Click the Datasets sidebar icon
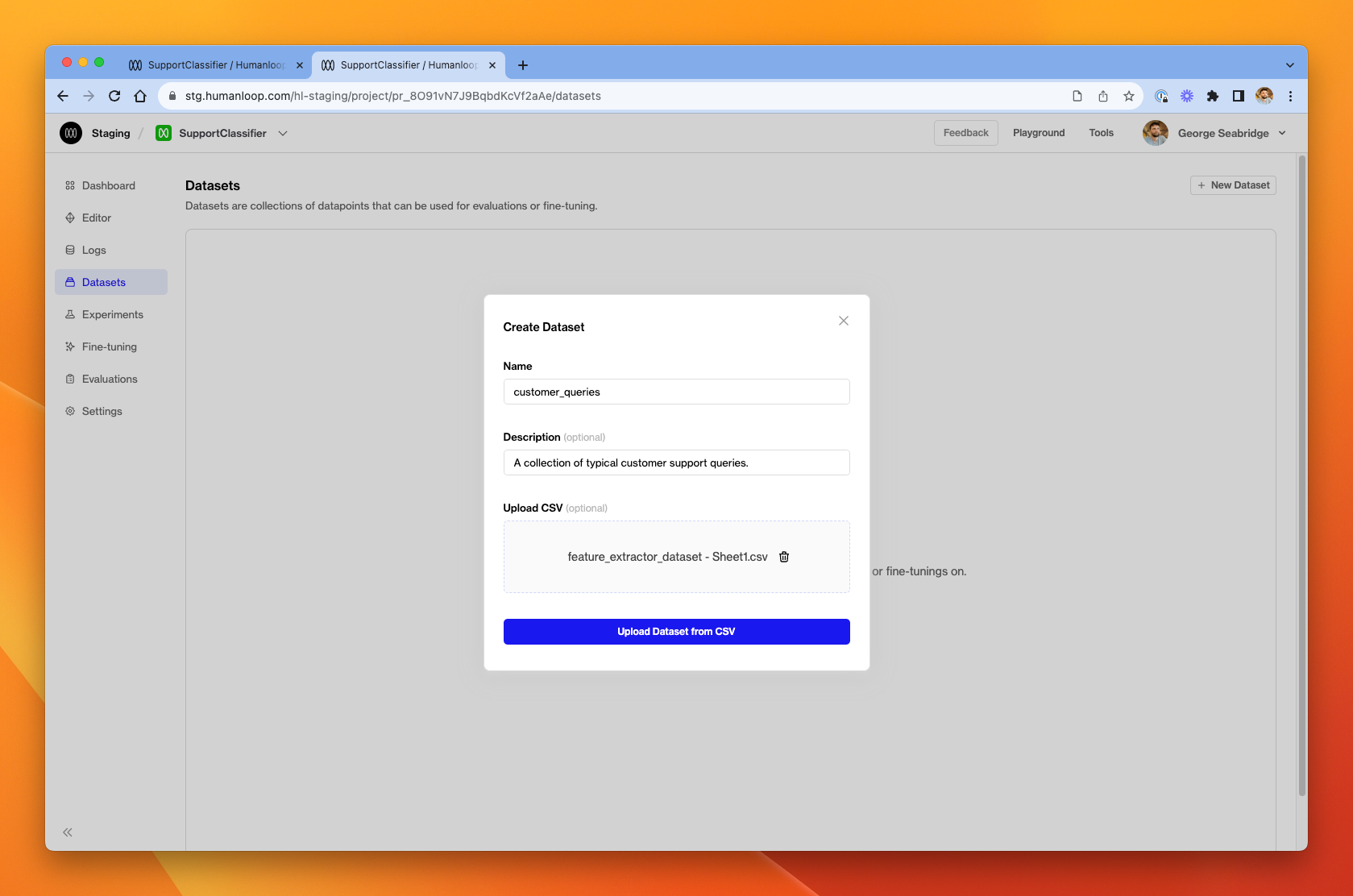The height and width of the screenshot is (896, 1353). (x=70, y=282)
